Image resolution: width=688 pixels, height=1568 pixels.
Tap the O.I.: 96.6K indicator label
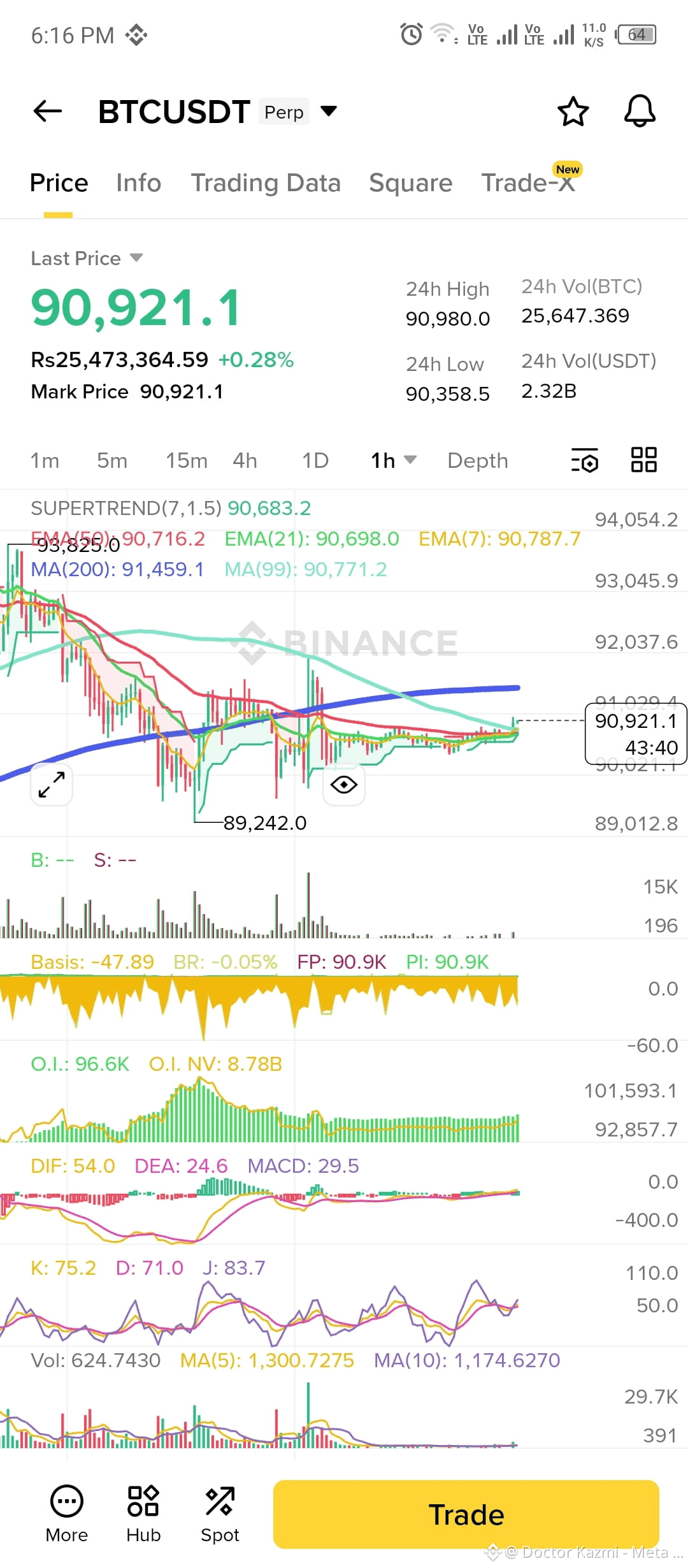pos(80,1064)
